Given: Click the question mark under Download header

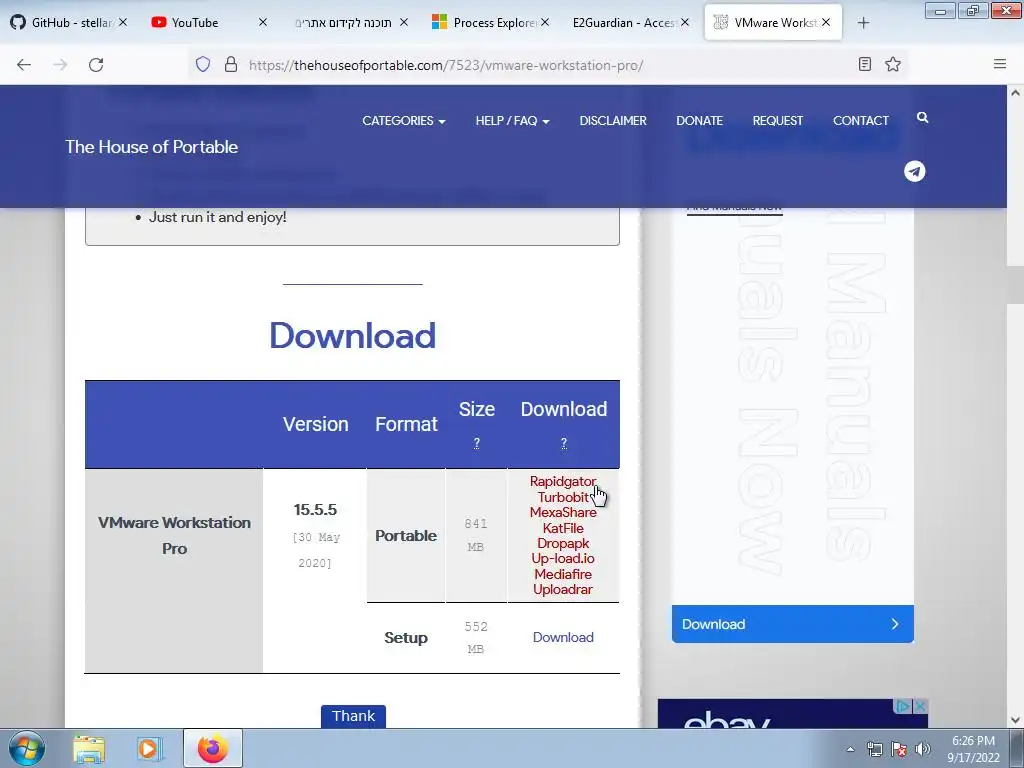Looking at the screenshot, I should tap(564, 443).
